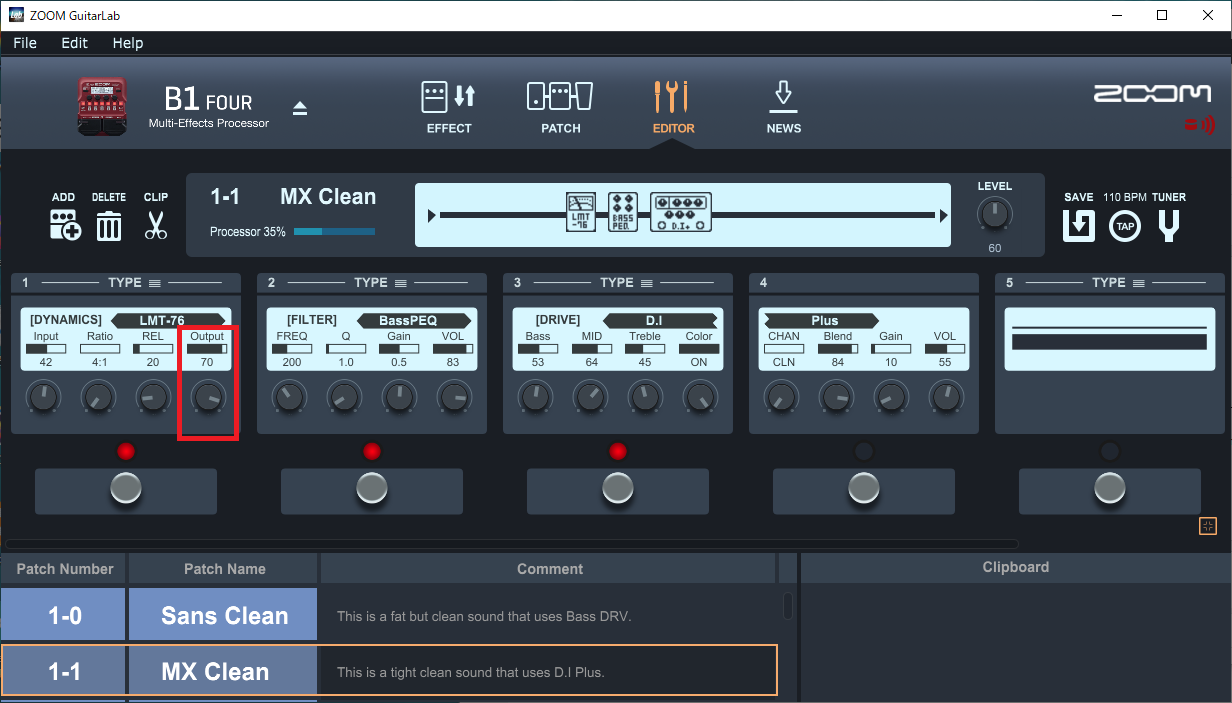This screenshot has width=1232, height=703.
Task: Click the Patch Name column header
Action: [224, 569]
